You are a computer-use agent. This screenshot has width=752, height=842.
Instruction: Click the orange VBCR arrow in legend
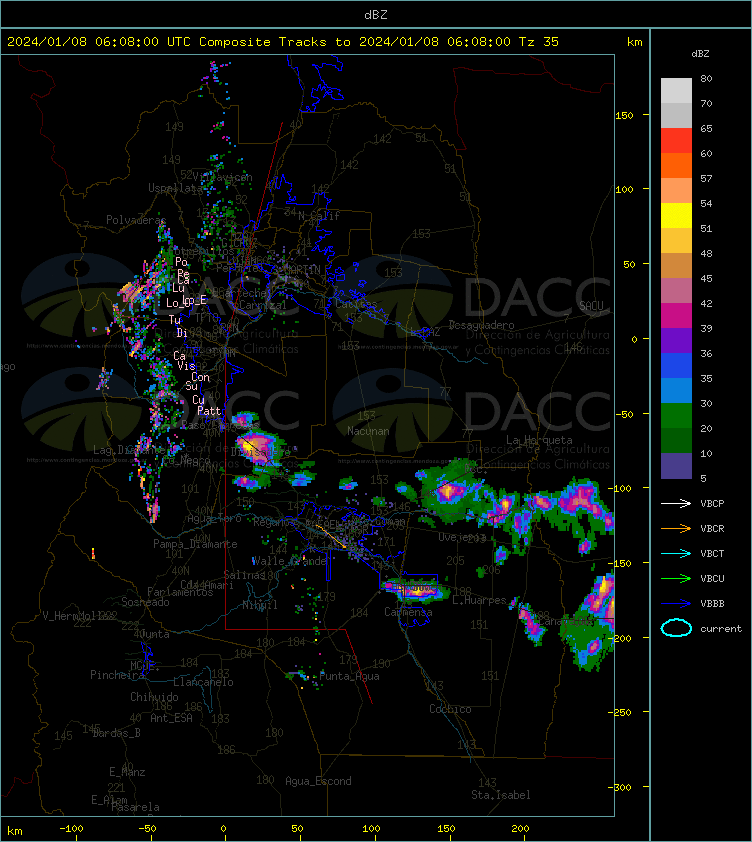[x=676, y=528]
